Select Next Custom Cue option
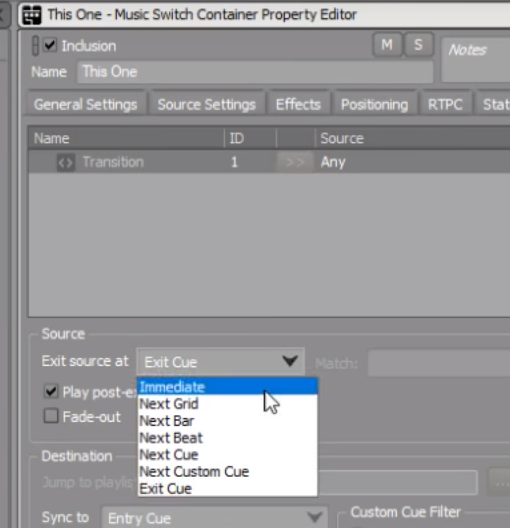 (228, 471)
